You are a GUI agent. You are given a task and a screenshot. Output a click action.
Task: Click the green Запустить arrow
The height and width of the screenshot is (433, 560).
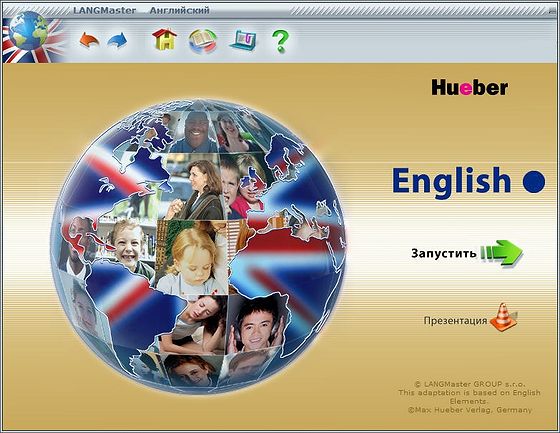(501, 253)
